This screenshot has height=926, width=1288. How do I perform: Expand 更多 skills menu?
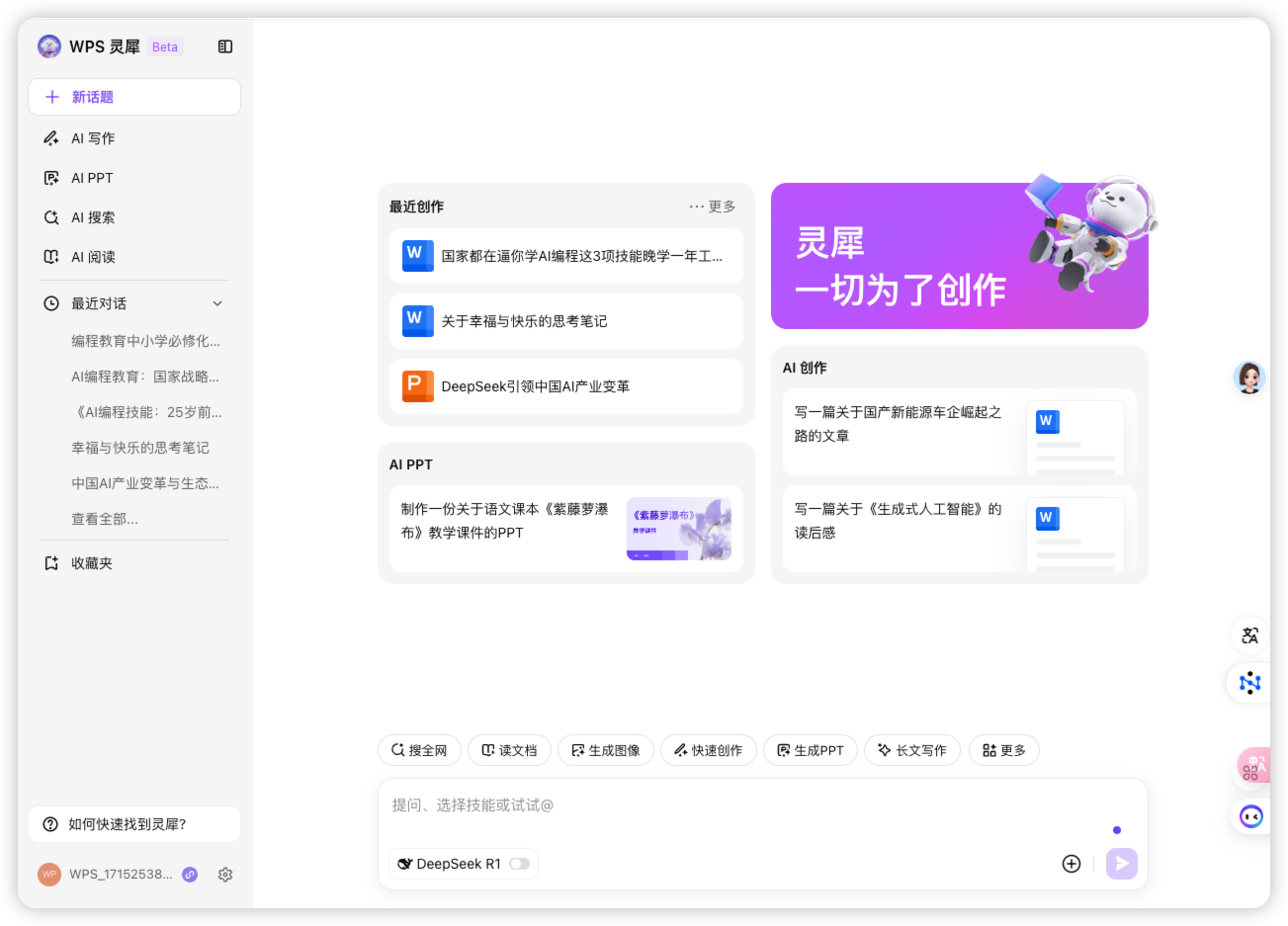click(x=1004, y=750)
